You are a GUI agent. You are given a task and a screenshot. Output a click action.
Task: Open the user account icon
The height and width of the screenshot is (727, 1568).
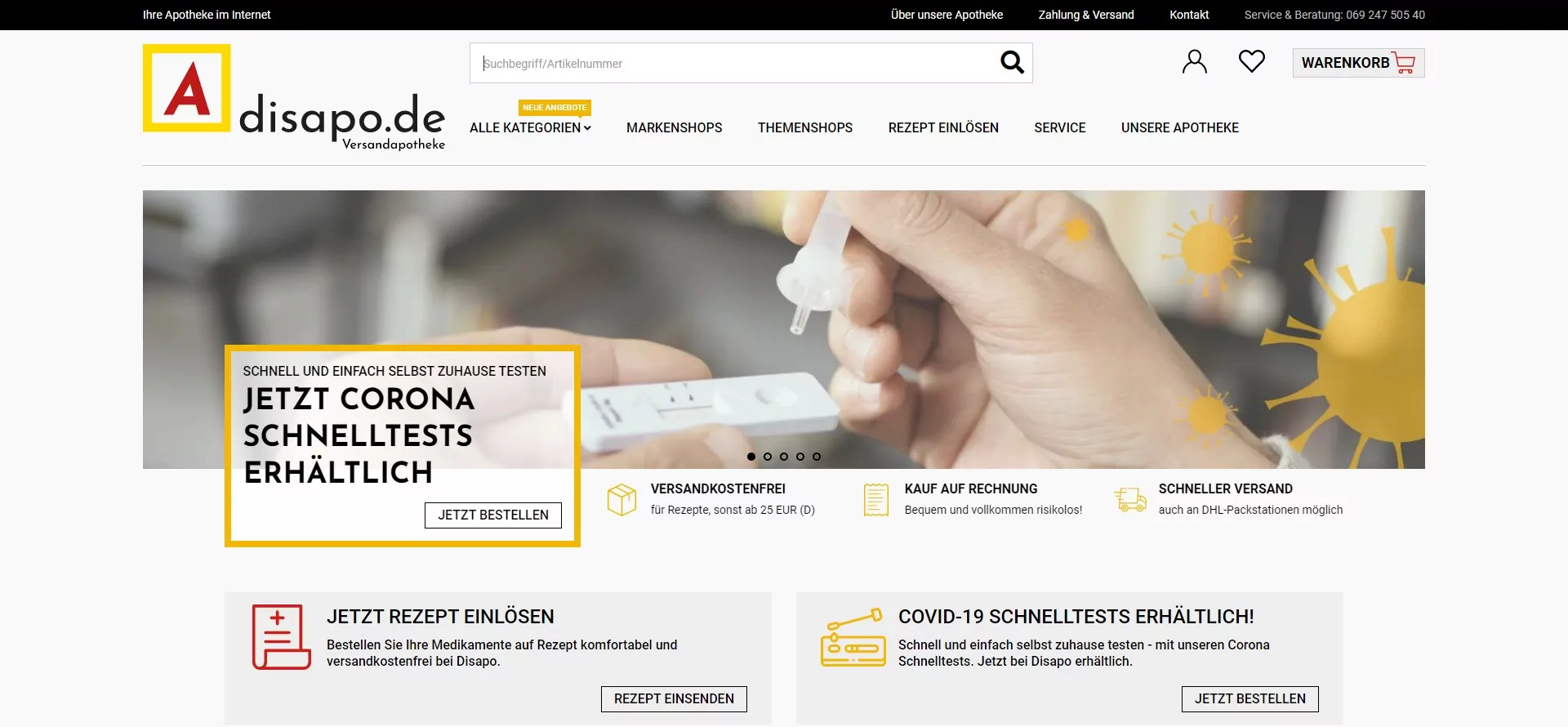(x=1194, y=62)
